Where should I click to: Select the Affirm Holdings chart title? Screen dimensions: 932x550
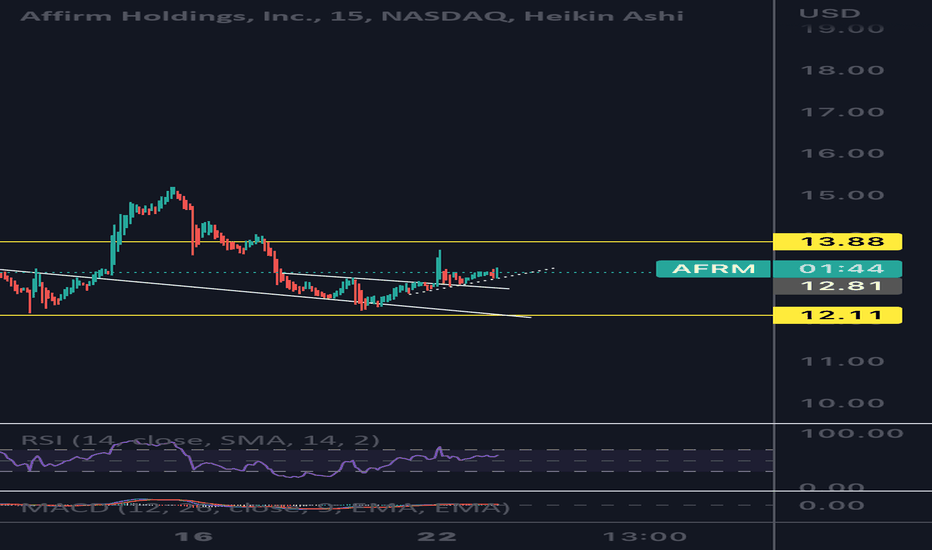point(352,15)
